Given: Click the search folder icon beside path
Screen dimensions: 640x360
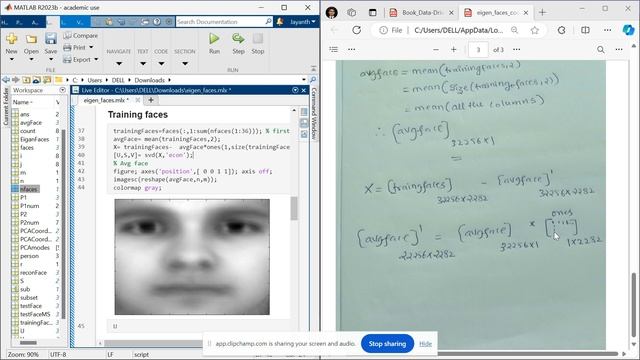Looking at the screenshot, I should pyautogui.click(x=313, y=80).
